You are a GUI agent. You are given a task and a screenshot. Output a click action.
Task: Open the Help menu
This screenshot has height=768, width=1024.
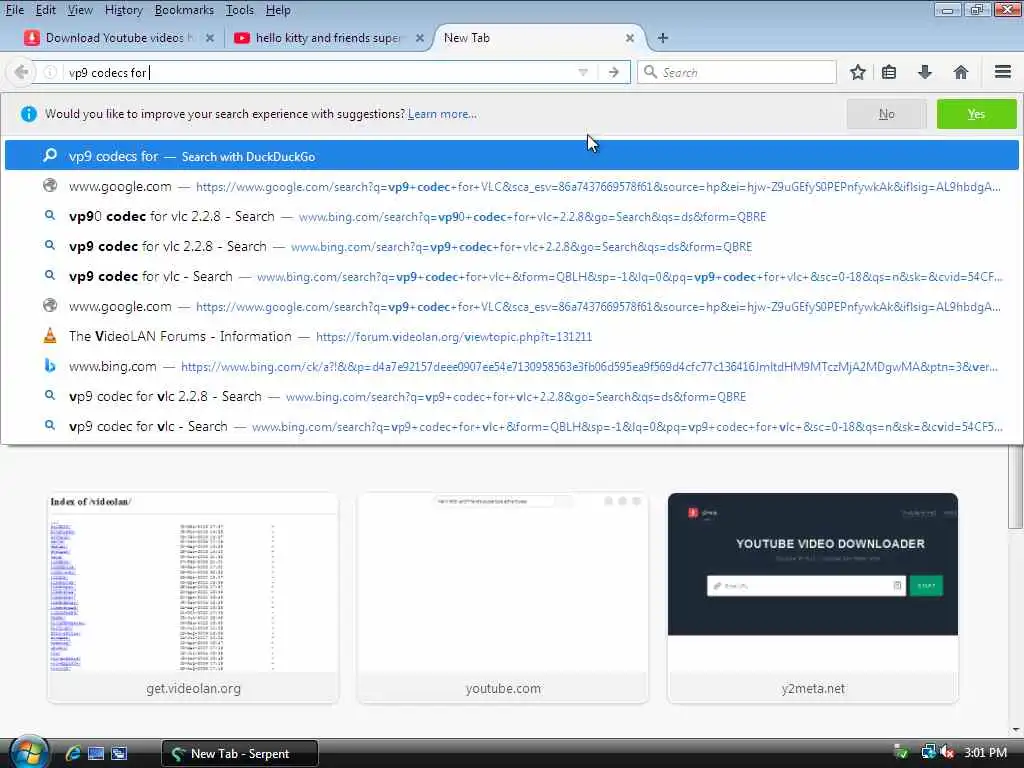coord(278,10)
